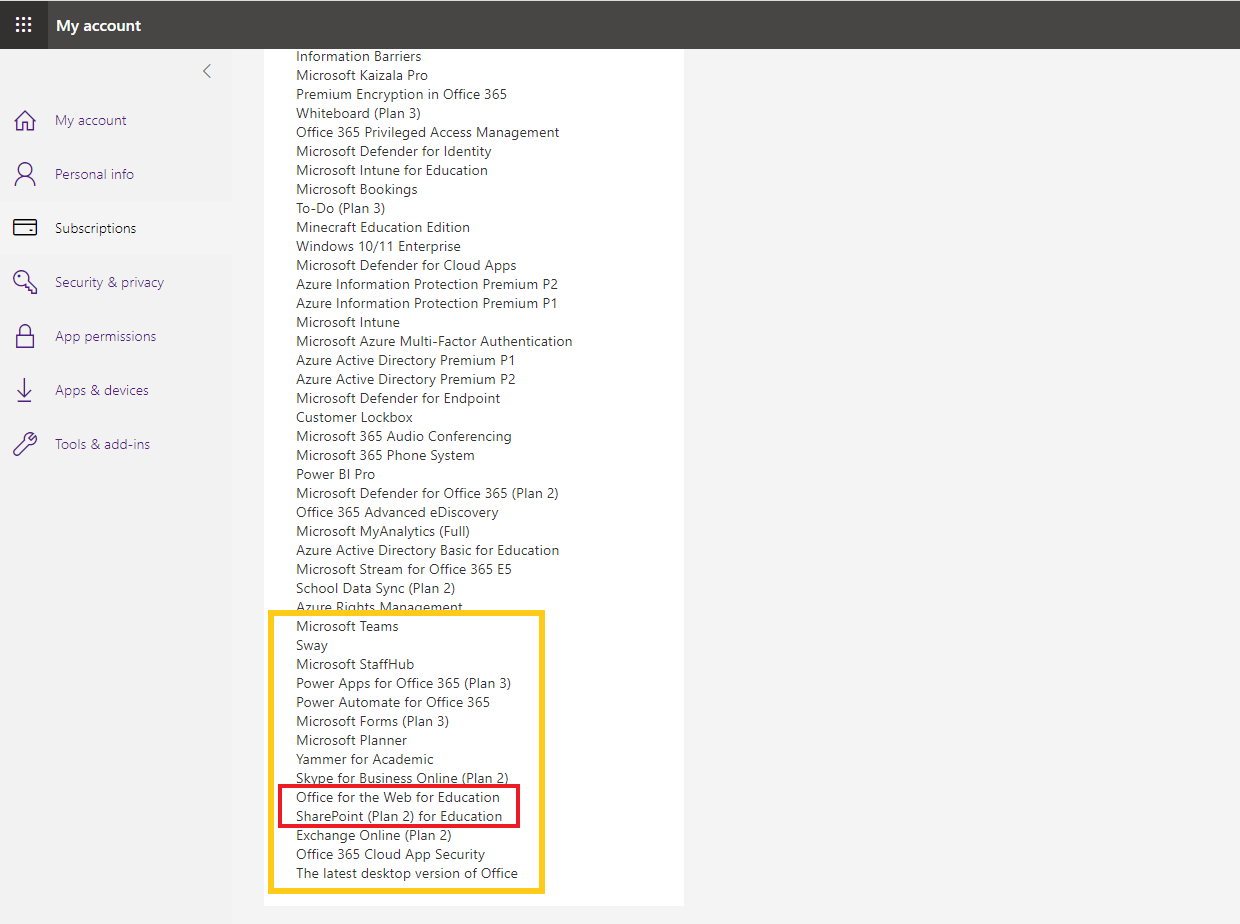Select Azure Active Directory Basic for Education
Screen dimensions: 1240x924
coord(428,550)
